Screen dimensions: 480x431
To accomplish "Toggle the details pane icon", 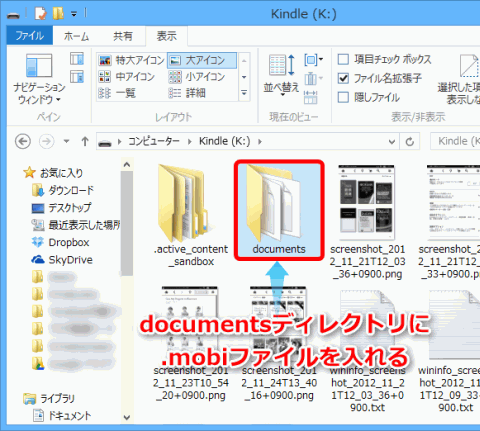I will point(77,77).
